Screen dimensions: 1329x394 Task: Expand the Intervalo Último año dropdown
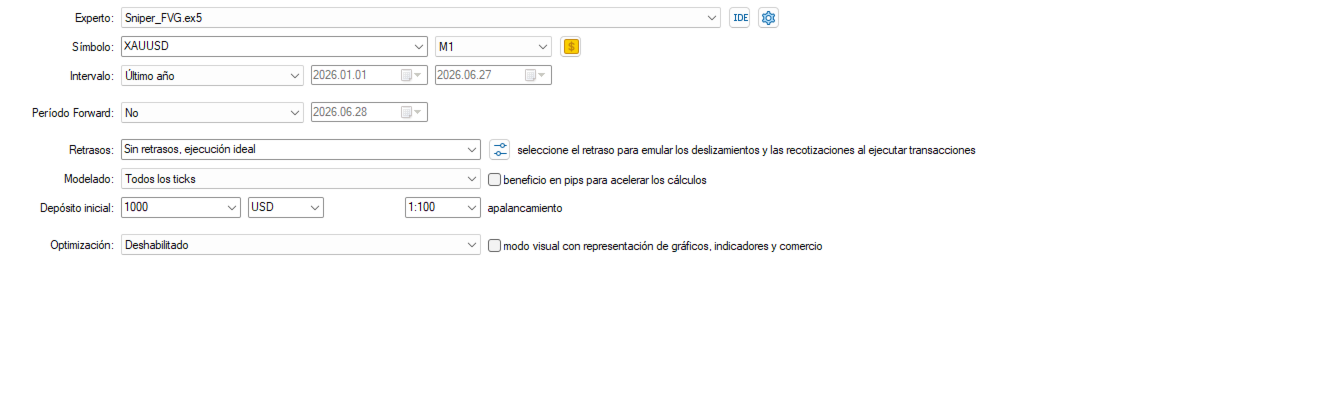tap(294, 75)
